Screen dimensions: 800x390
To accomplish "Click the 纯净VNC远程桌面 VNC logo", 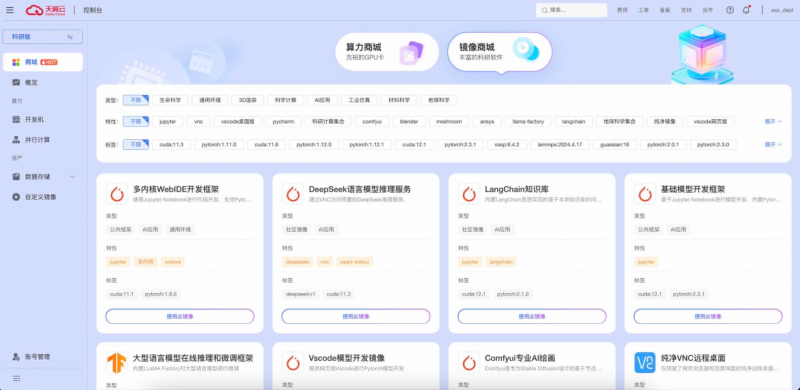I will [x=645, y=362].
